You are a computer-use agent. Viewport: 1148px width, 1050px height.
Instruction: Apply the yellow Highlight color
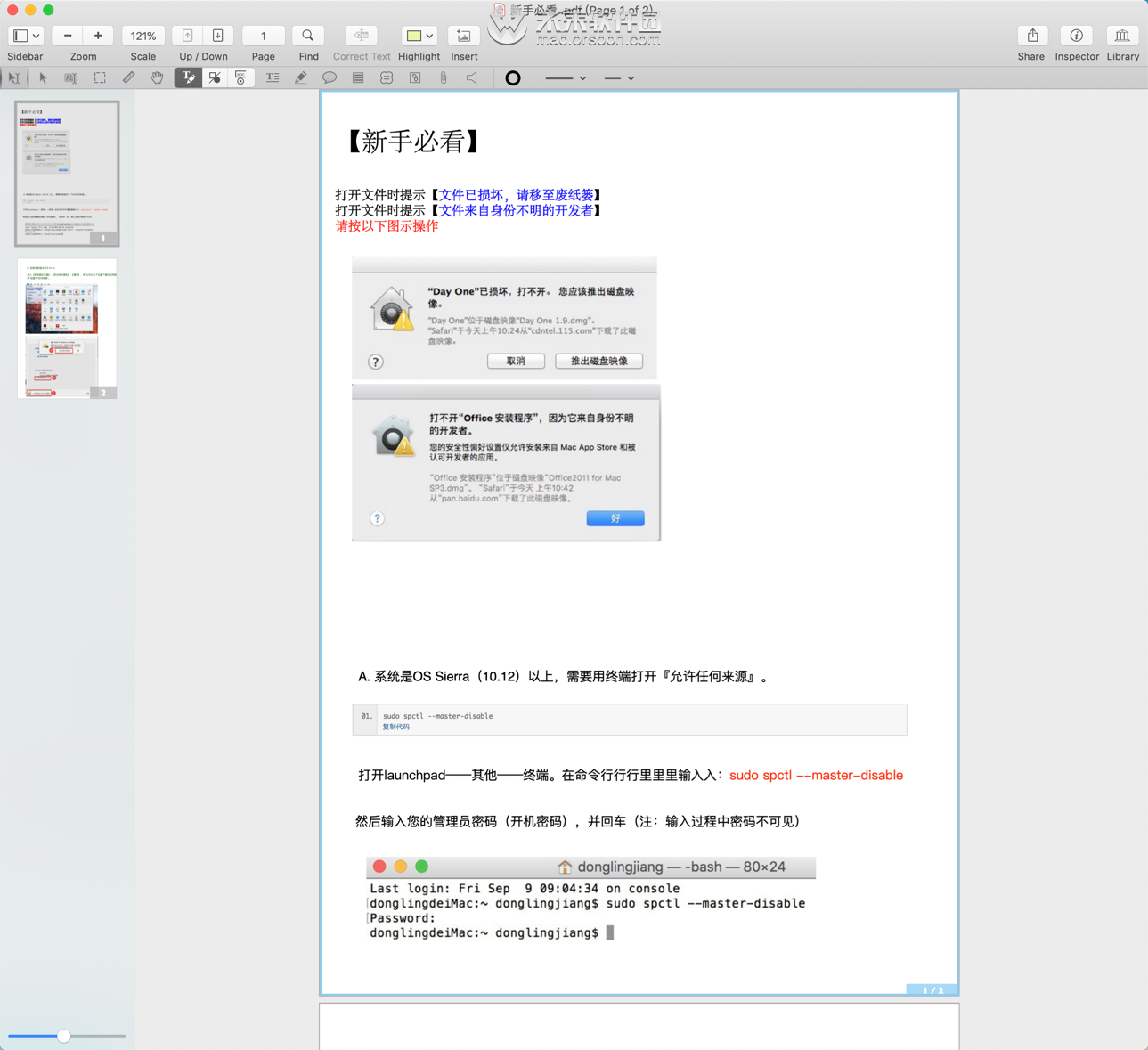[413, 36]
